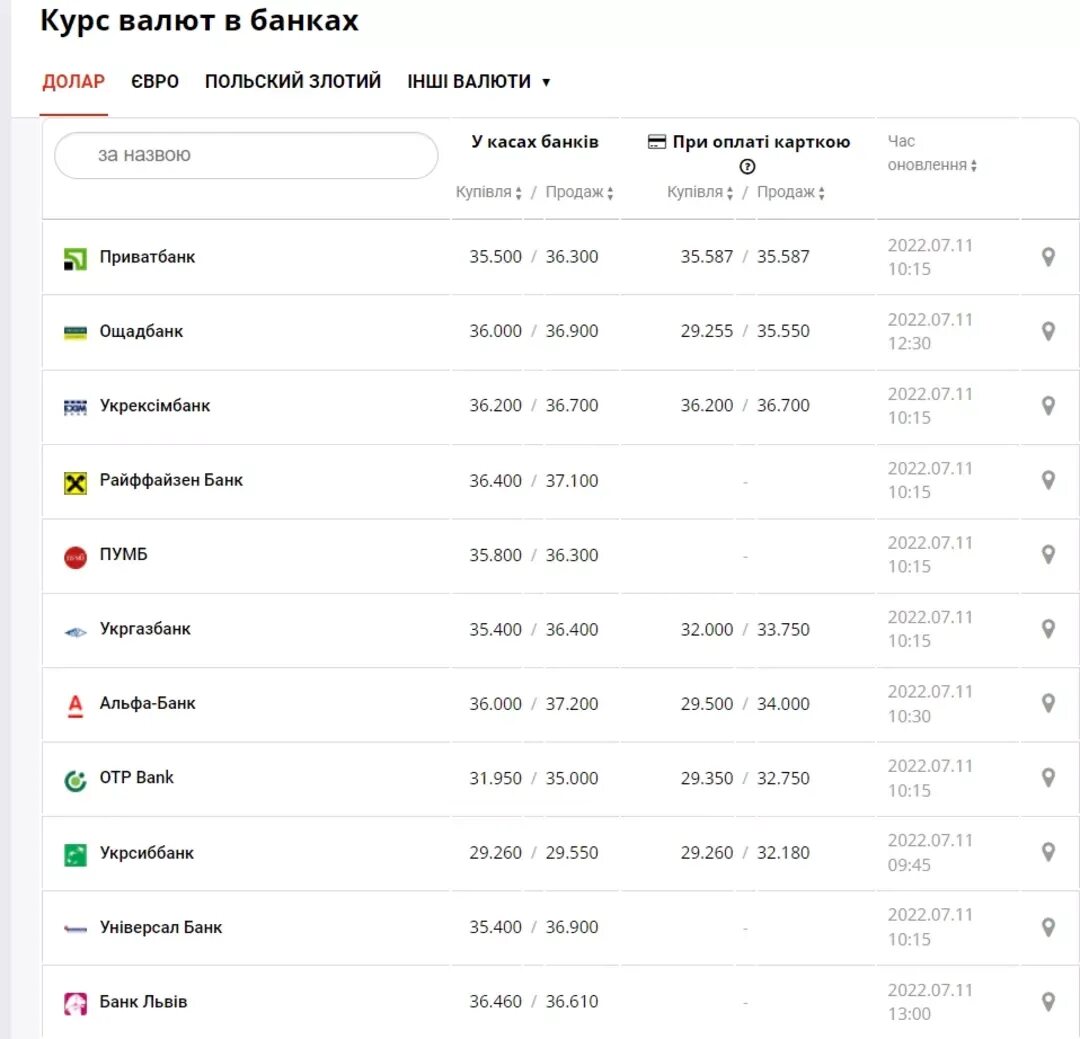Open the Райффайзен Банк link

coord(172,480)
